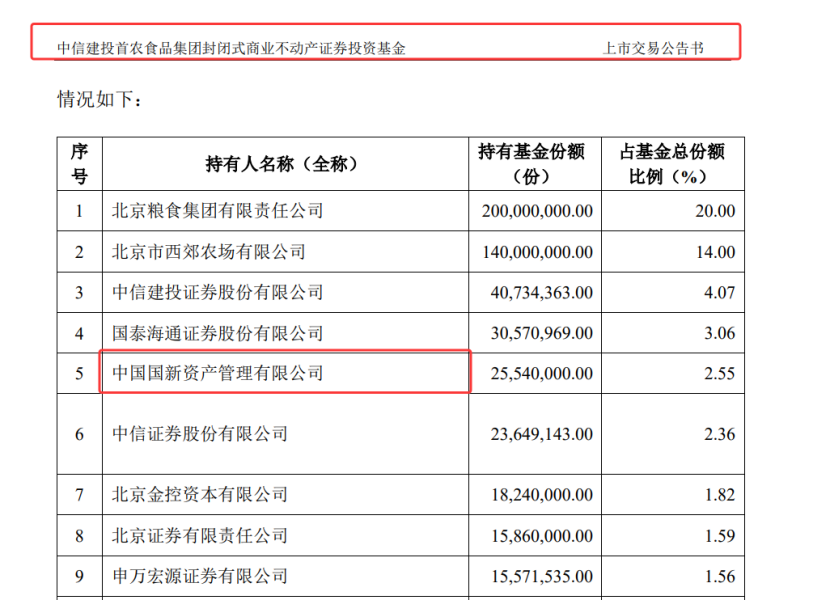830x600 pixels.
Task: Select the header text 上市交易公告书
Action: 653,49
